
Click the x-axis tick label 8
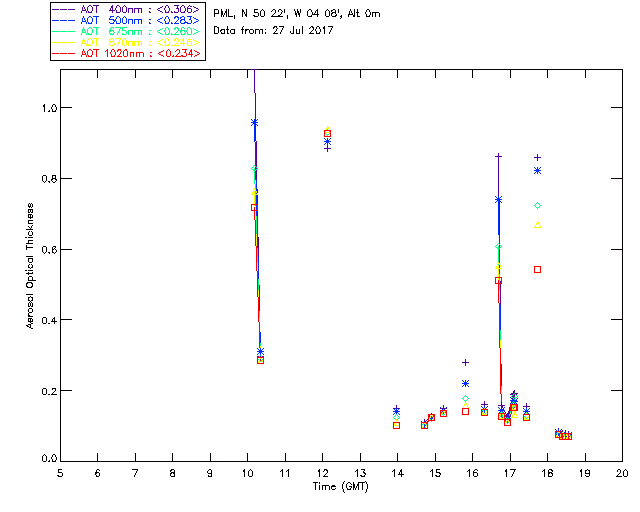pos(173,474)
